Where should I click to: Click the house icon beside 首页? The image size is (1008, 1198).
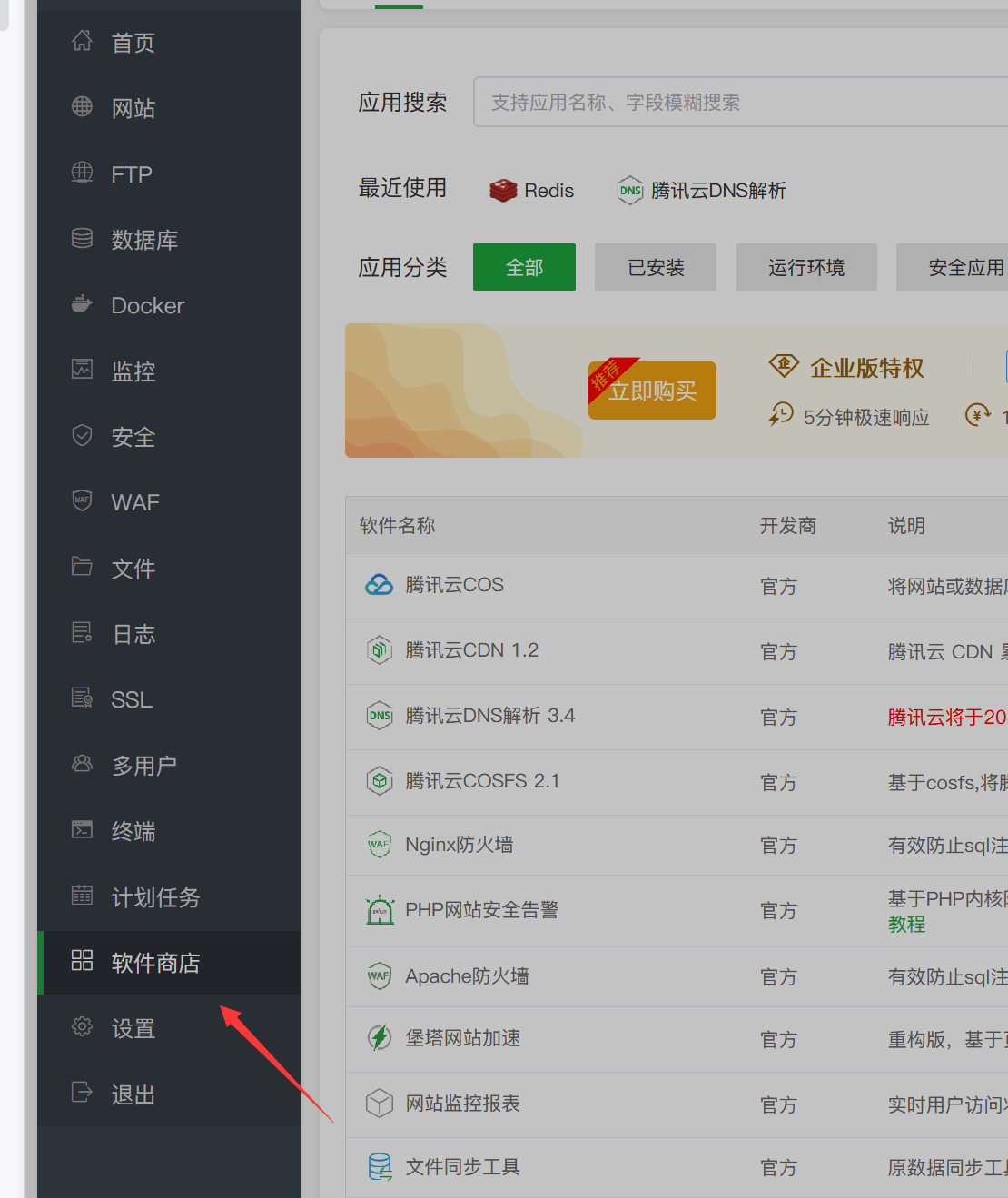(x=82, y=41)
